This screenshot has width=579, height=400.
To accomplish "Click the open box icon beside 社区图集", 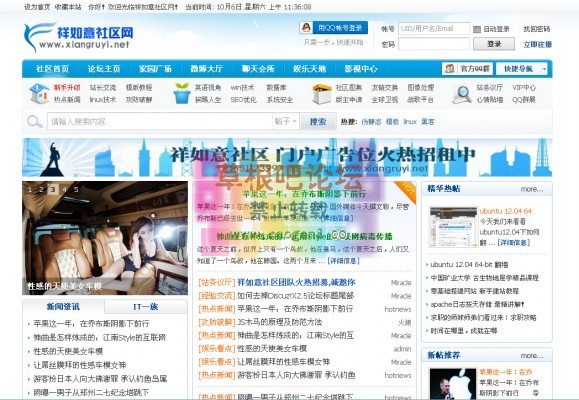I will click(322, 93).
